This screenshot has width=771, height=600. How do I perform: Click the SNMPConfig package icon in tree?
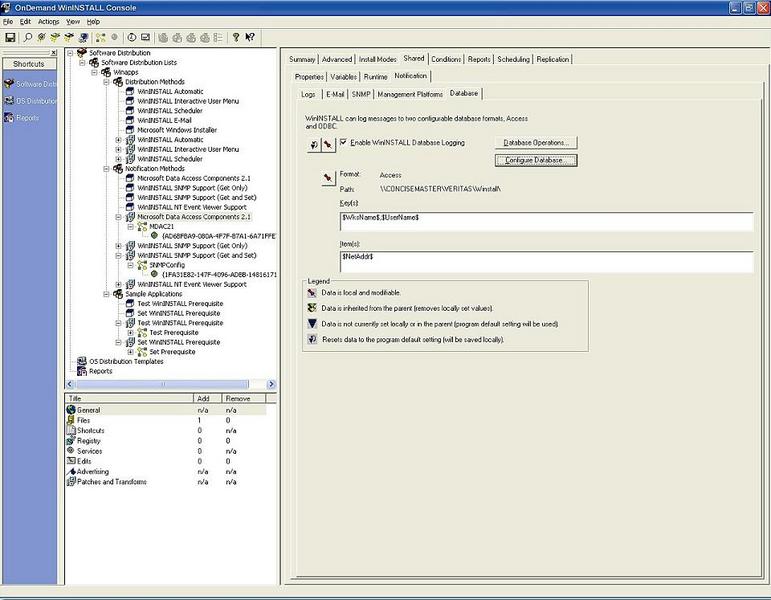tap(142, 265)
